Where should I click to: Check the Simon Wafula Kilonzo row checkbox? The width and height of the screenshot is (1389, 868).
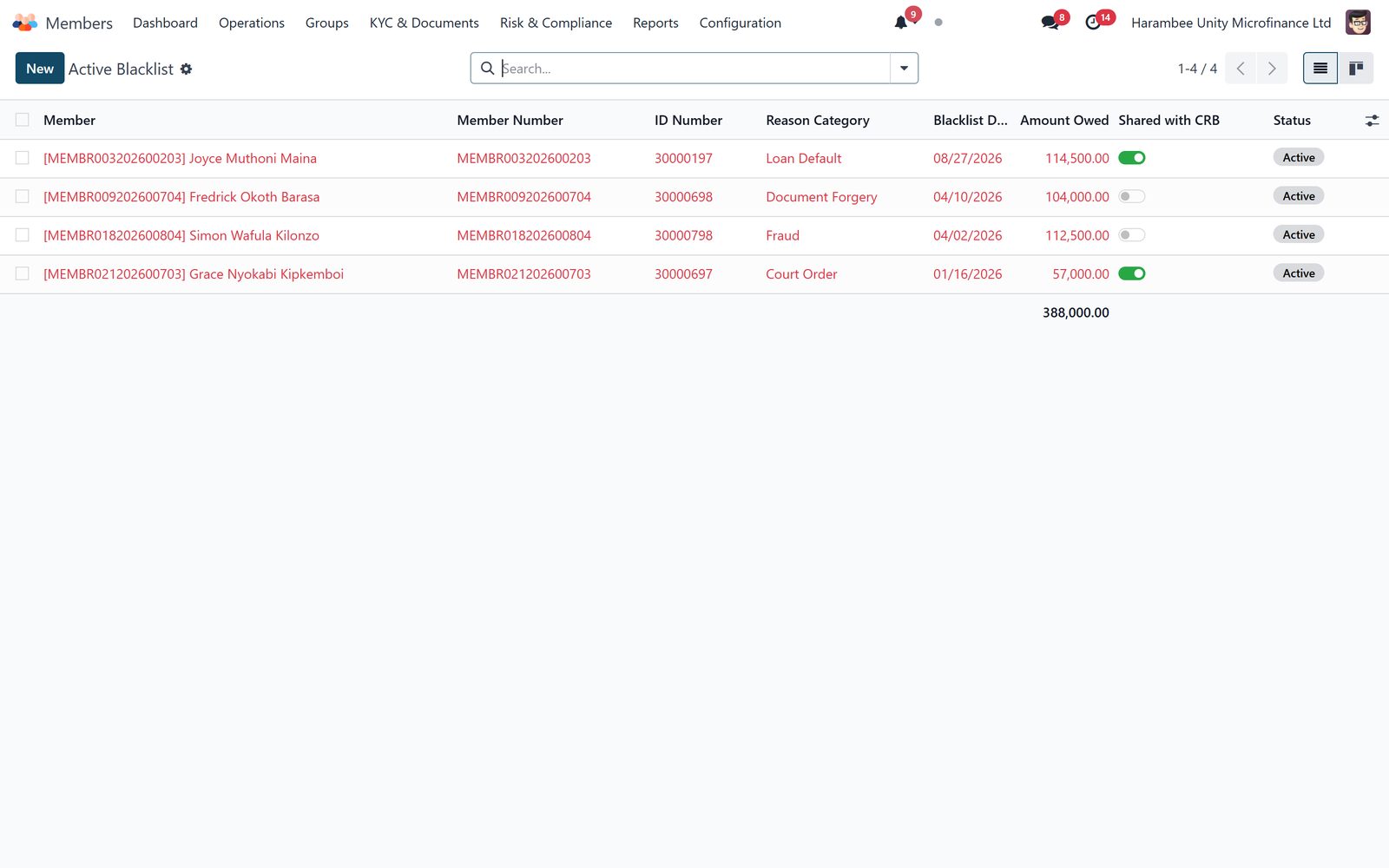click(23, 235)
